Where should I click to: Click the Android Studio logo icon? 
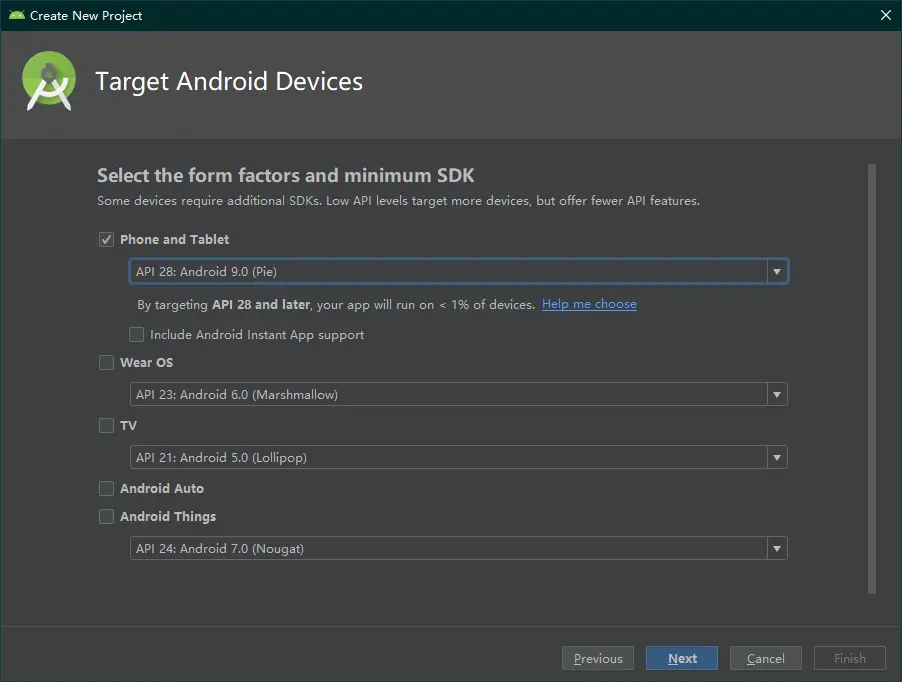(x=49, y=81)
